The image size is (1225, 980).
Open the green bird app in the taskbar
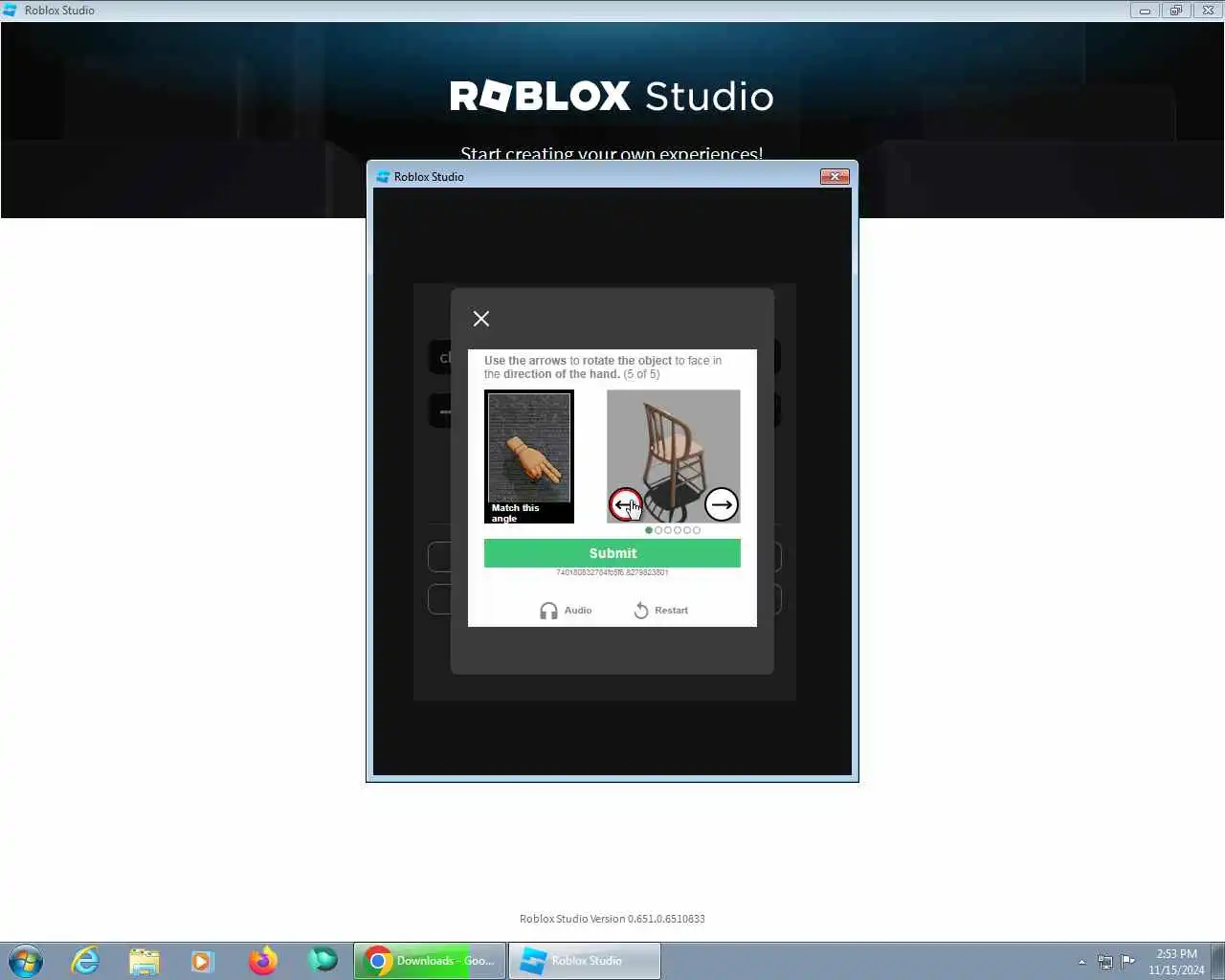pos(323,960)
